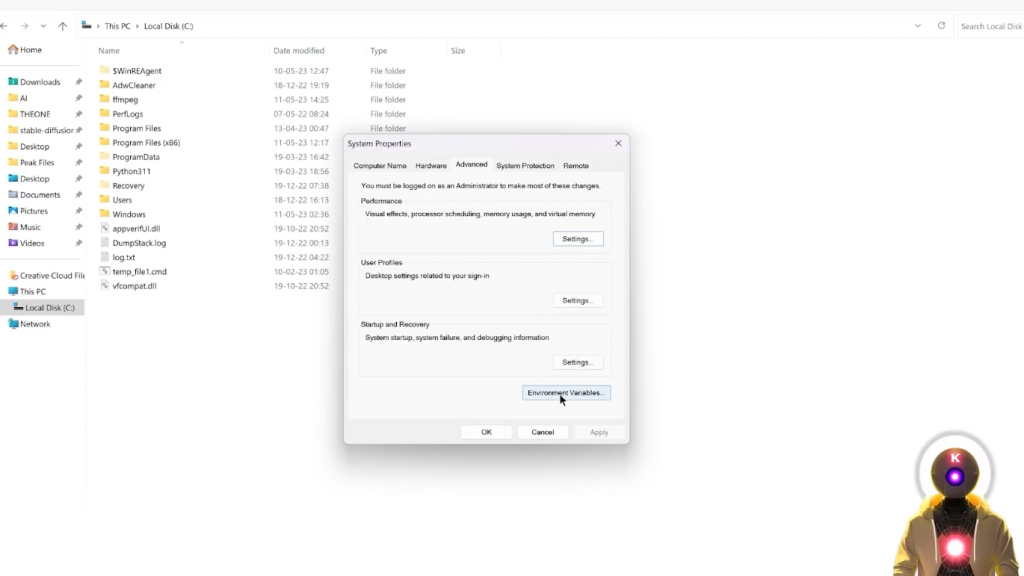Screen dimensions: 1024x576
Task: Select the Program Files (x86) folder
Action: click(x=146, y=142)
